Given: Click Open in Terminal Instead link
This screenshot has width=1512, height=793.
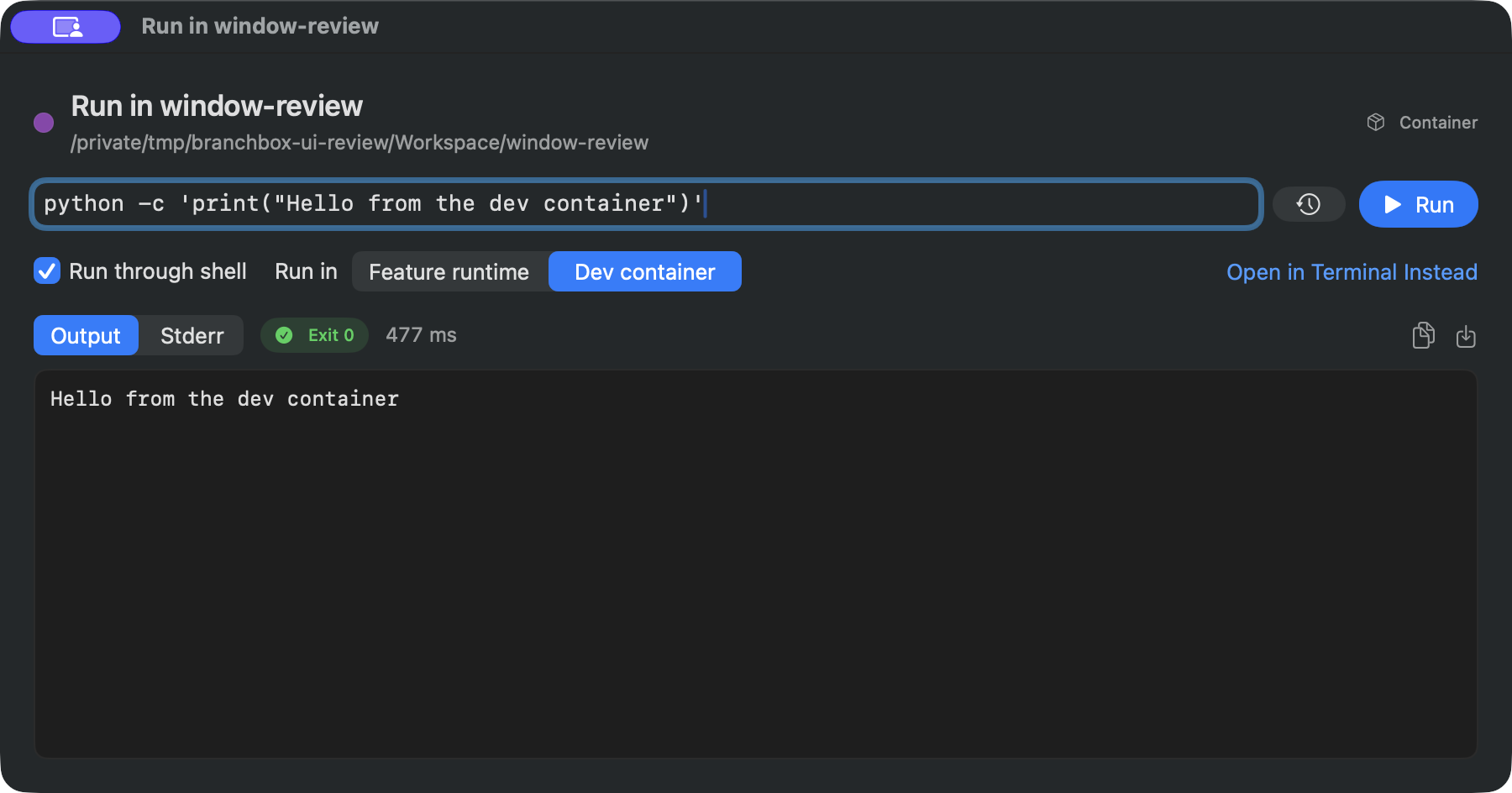Looking at the screenshot, I should 1352,272.
